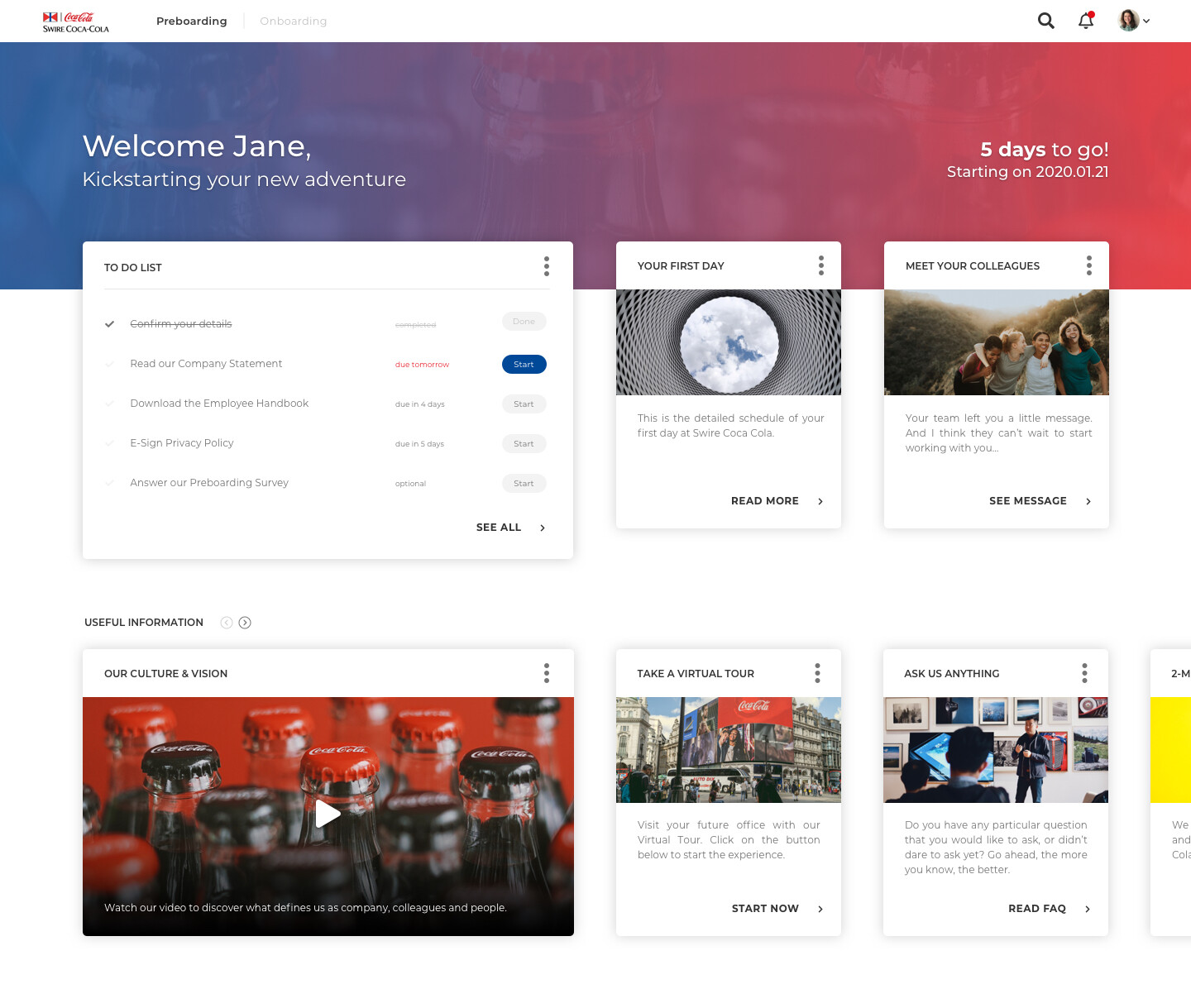The height and width of the screenshot is (1008, 1191).
Task: Open the search magnifier icon
Action: click(1045, 20)
